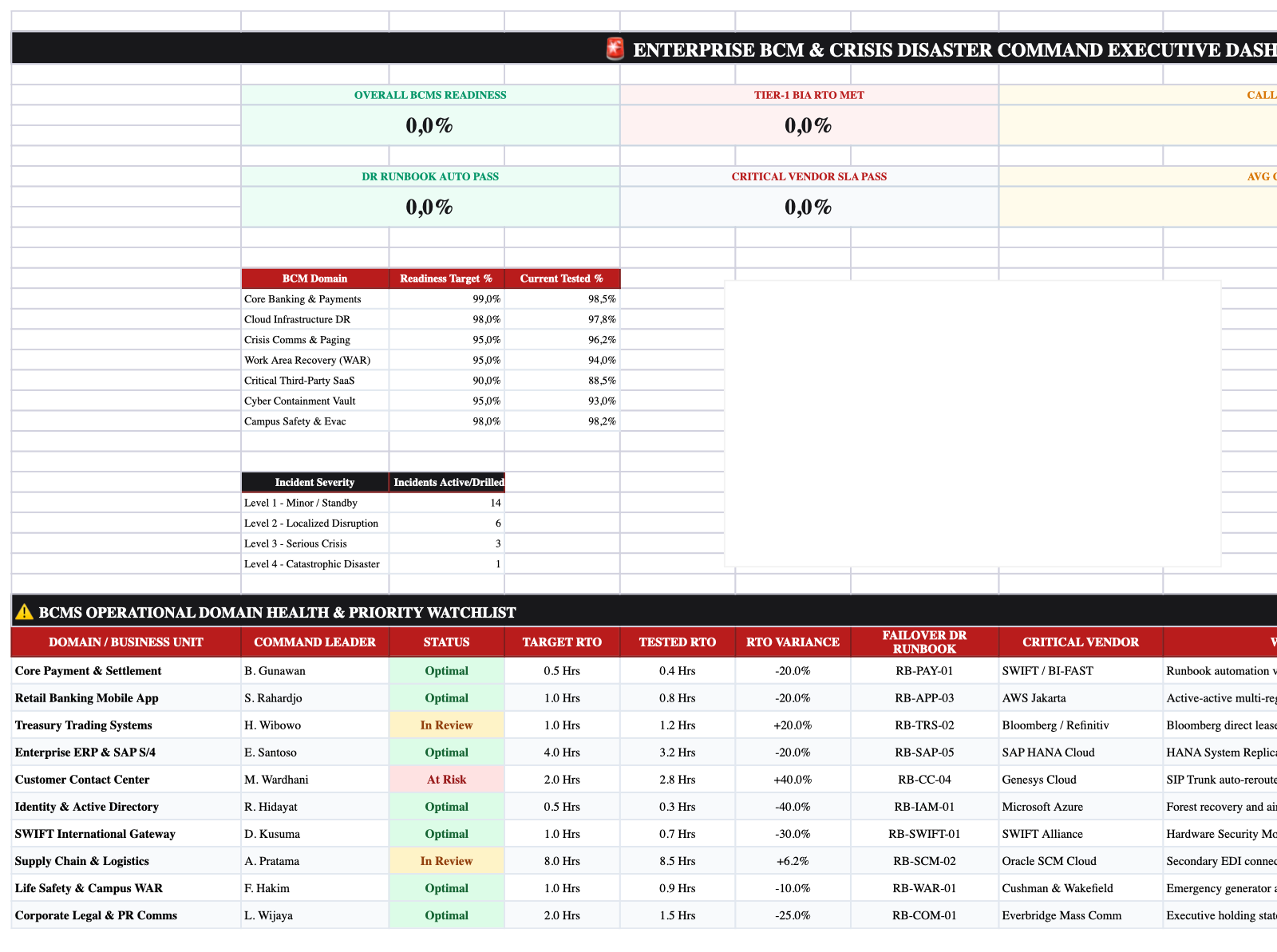The height and width of the screenshot is (952, 1277).
Task: Select the OVERALL BCMS READINESS value cell
Action: 430,125
